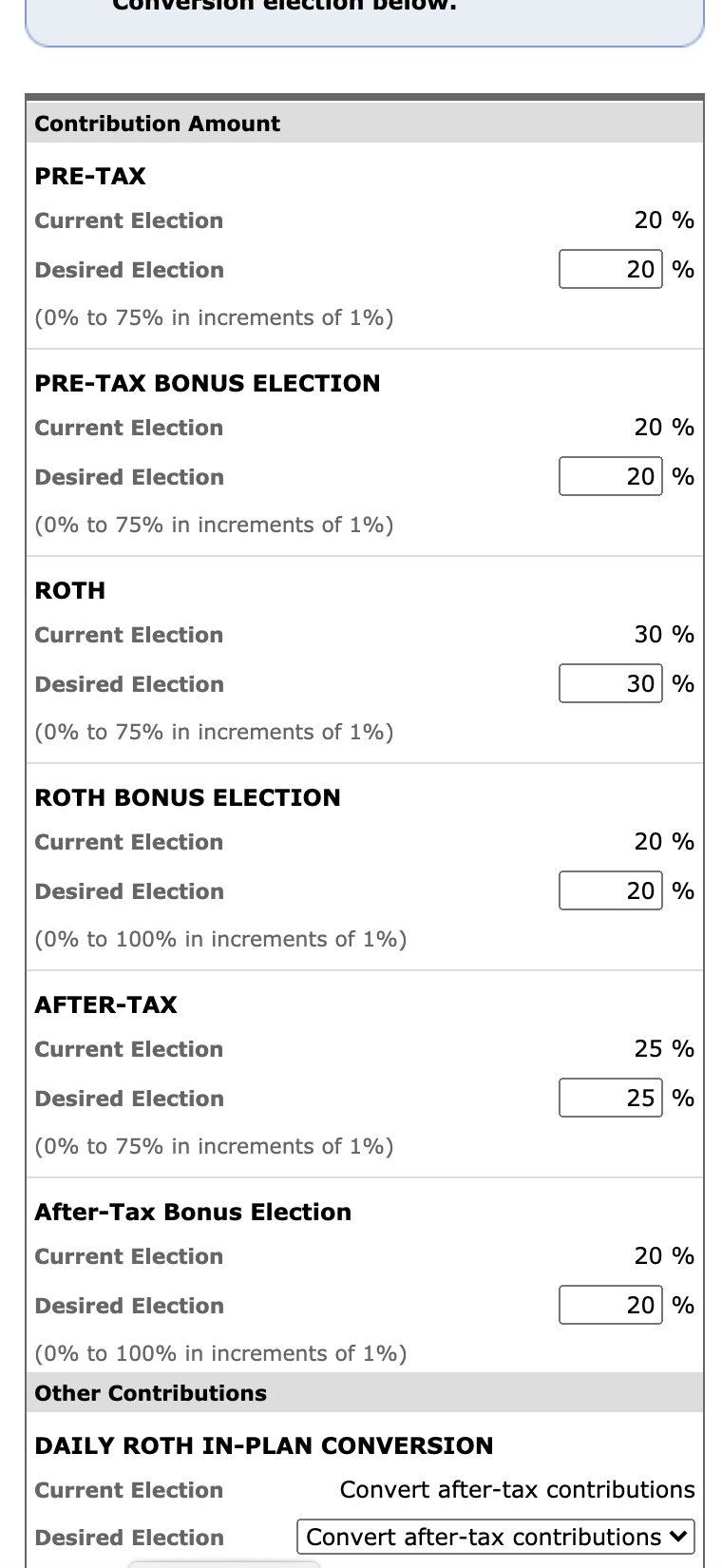This screenshot has height=1568, width=722.
Task: Click the ROTH BONUS ELECTION heading
Action: click(187, 797)
